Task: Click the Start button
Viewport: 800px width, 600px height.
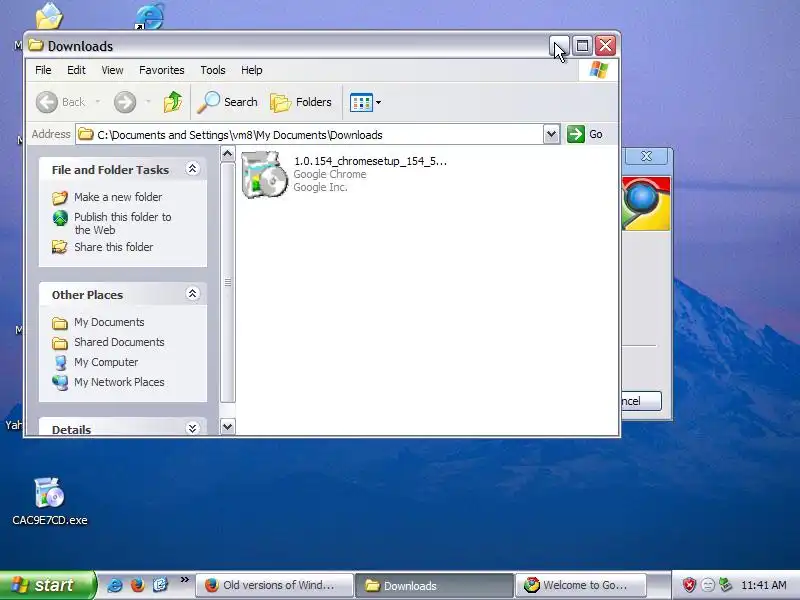Action: 47,585
